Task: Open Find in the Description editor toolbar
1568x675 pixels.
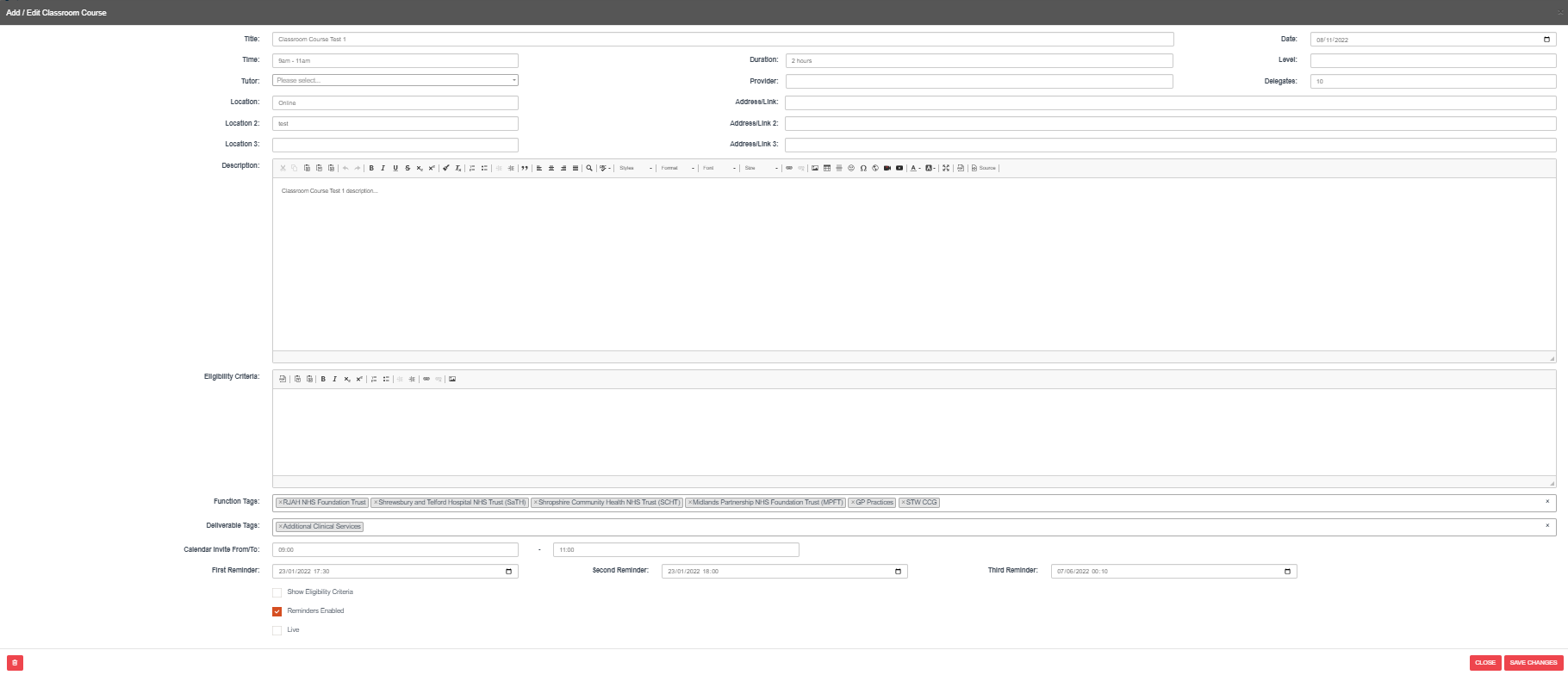Action: 589,169
